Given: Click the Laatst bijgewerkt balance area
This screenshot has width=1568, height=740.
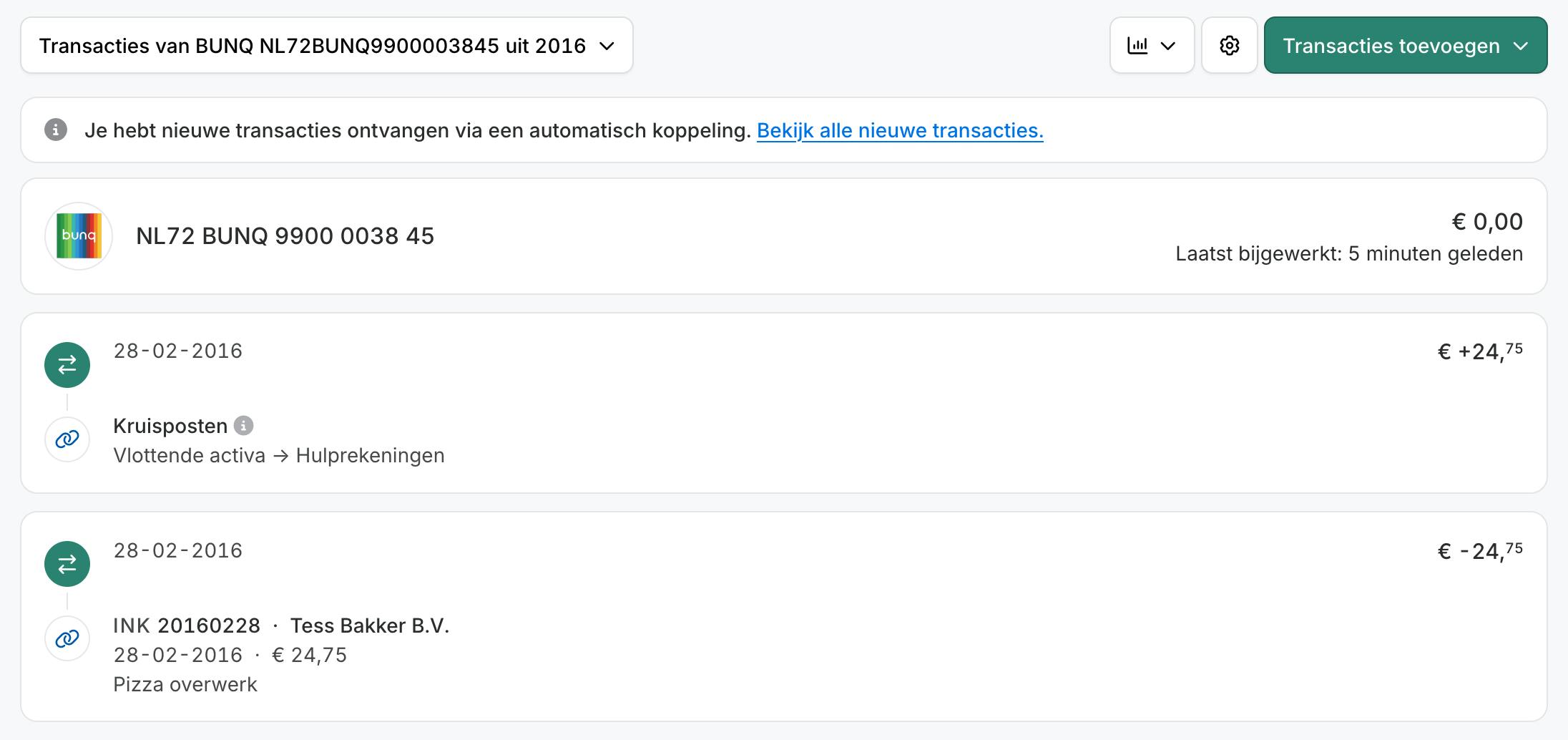Looking at the screenshot, I should tap(1277, 253).
